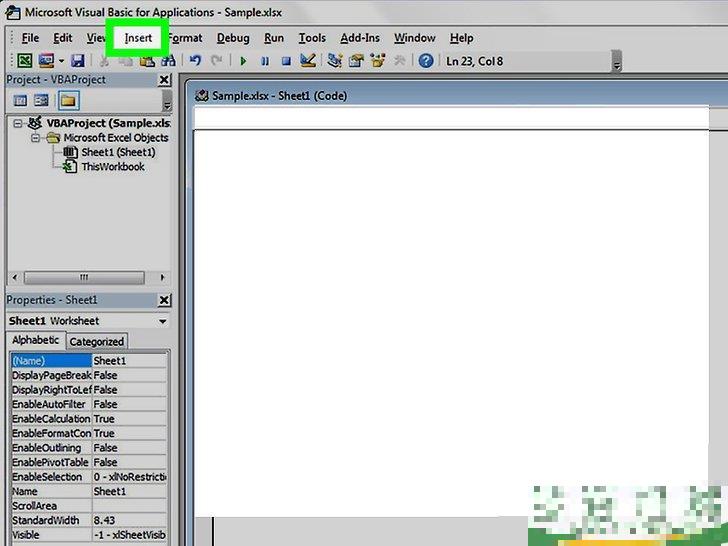The height and width of the screenshot is (546, 728).
Task: Toggle Design Mode icon in toolbar
Action: (x=308, y=61)
